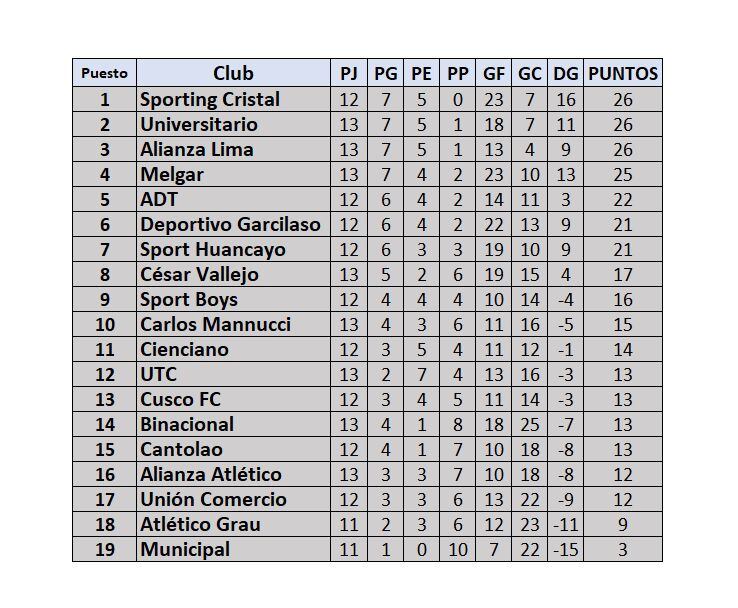This screenshot has height=608, width=738.
Task: Click the Carlos Mannucci cell
Action: [216, 324]
